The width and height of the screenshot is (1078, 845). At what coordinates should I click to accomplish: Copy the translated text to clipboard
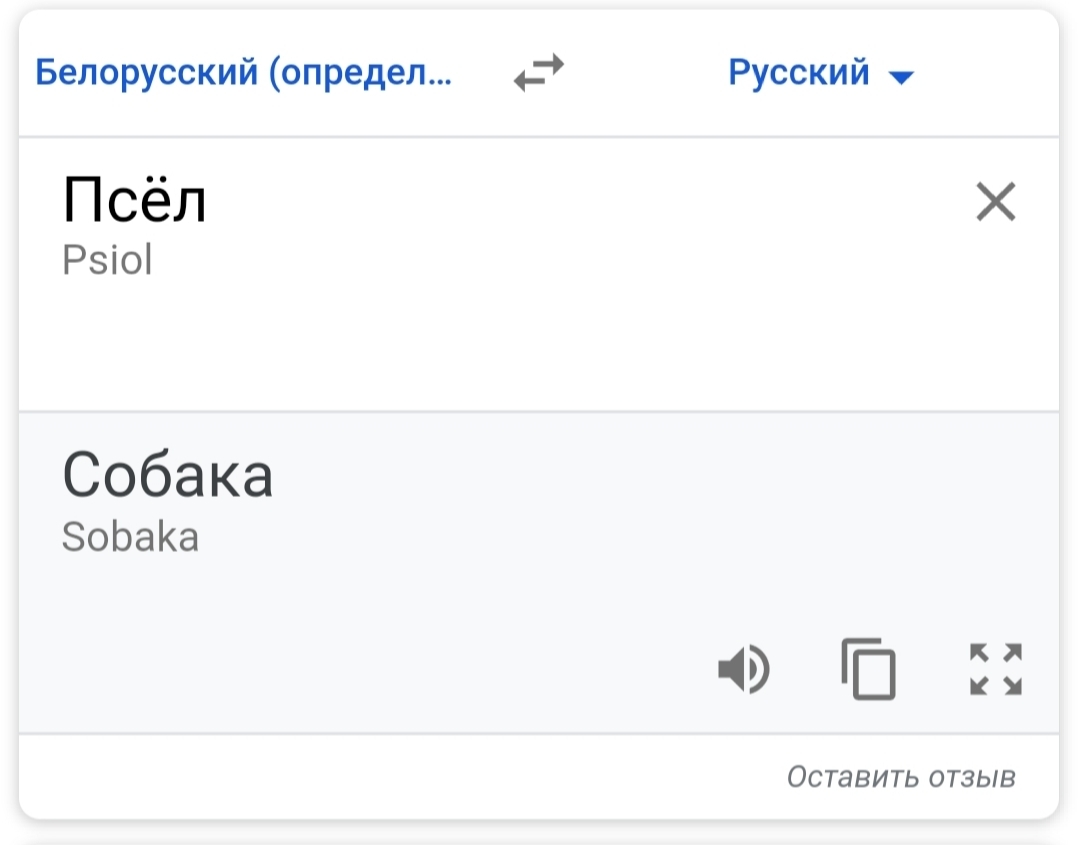(868, 669)
